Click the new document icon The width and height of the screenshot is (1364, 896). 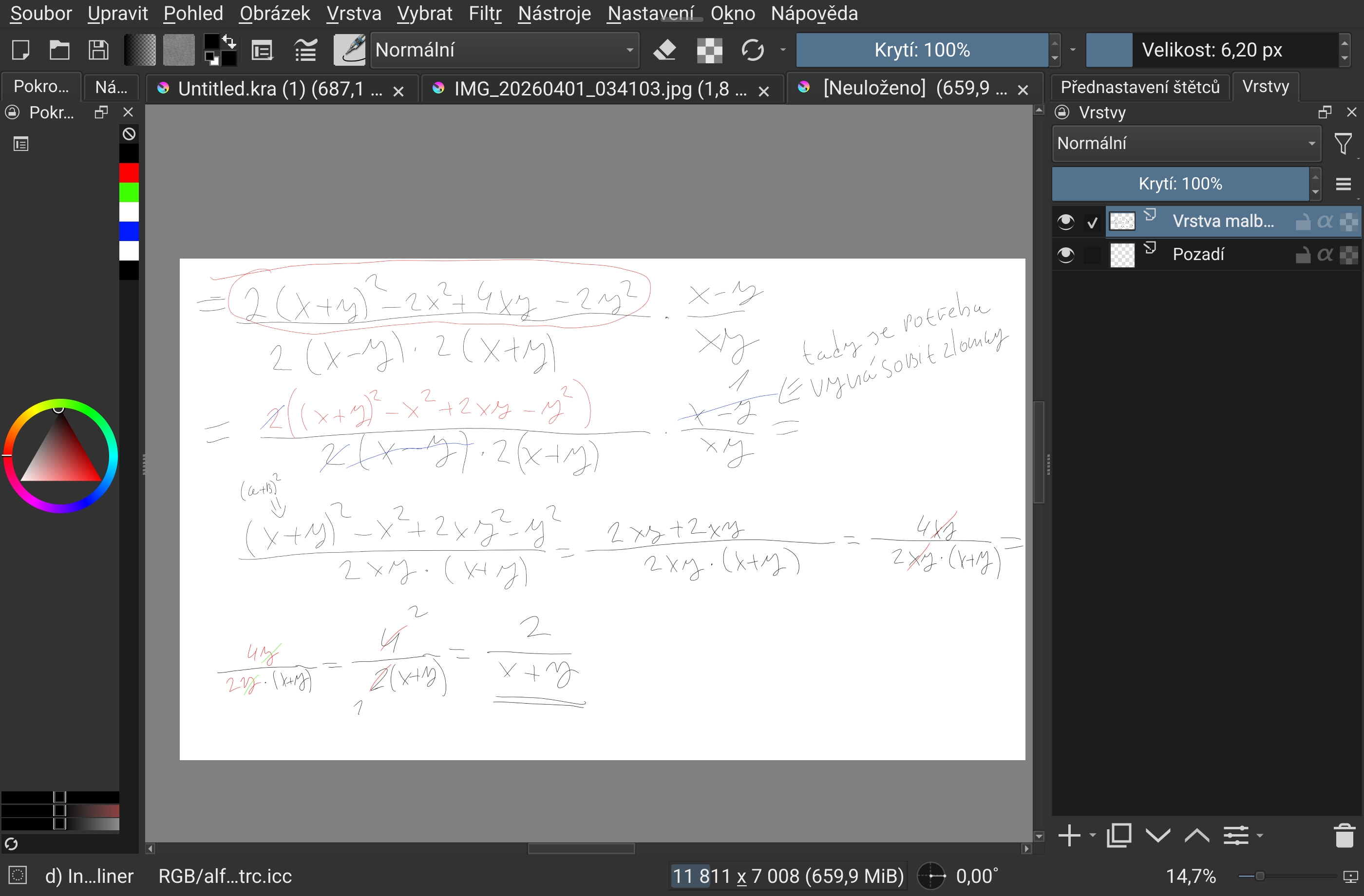point(20,50)
